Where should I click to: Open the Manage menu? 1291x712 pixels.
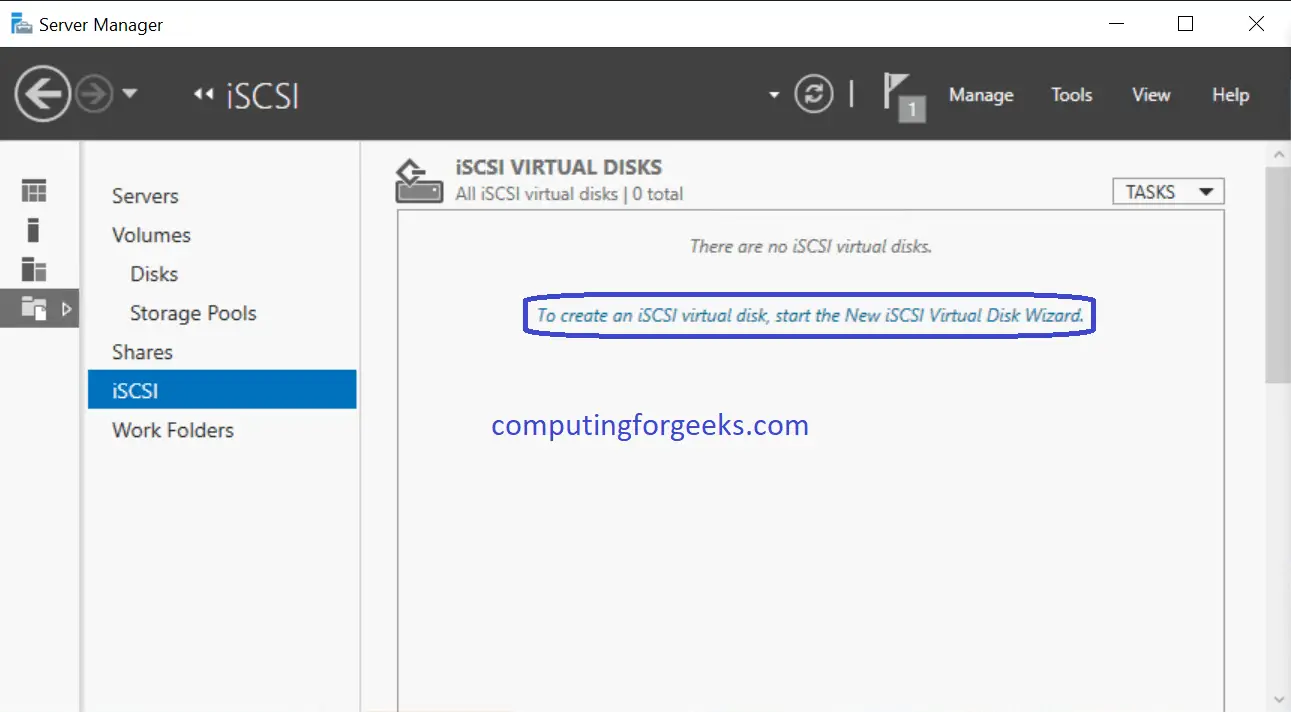[980, 94]
